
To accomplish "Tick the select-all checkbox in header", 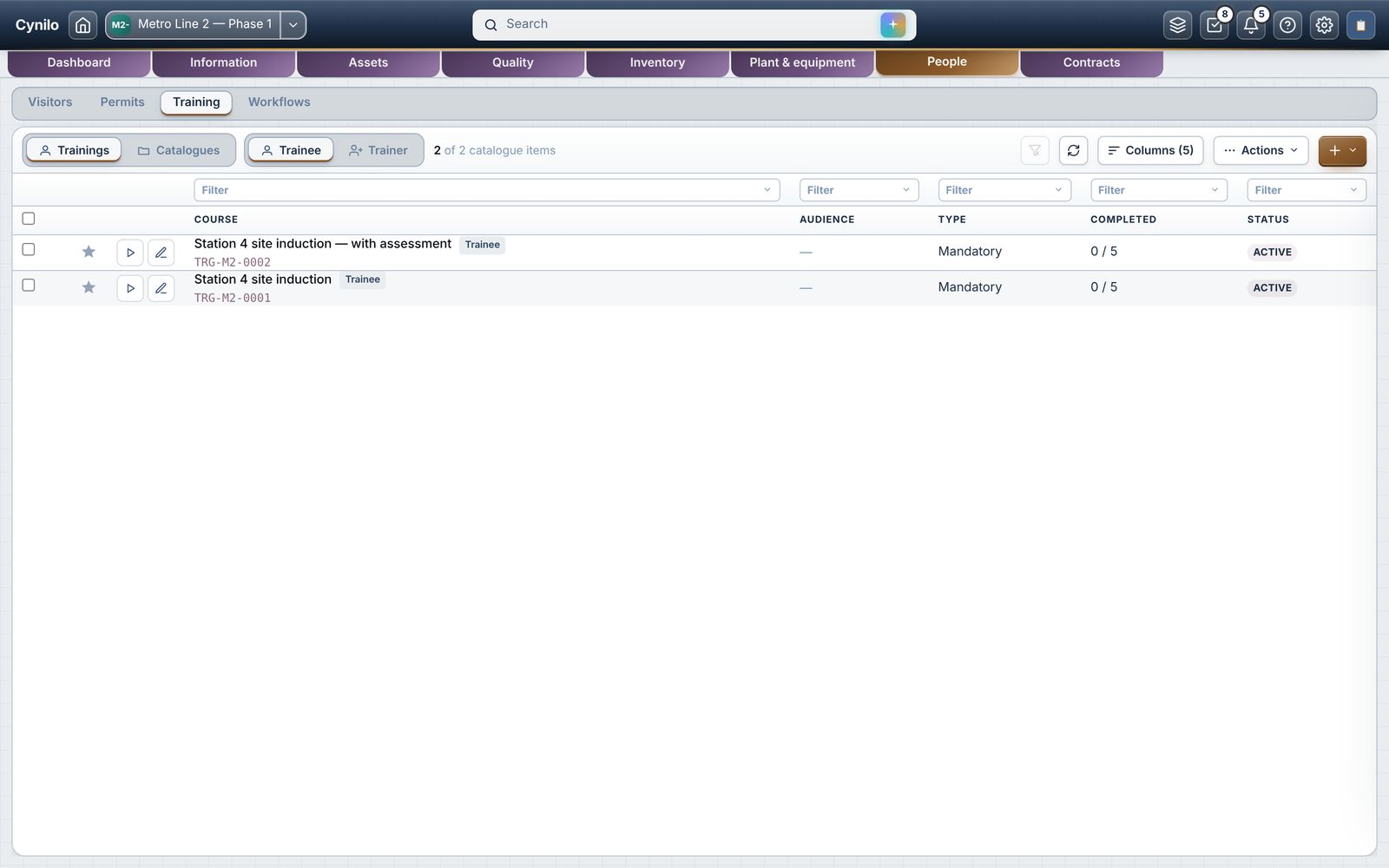I will tap(29, 219).
